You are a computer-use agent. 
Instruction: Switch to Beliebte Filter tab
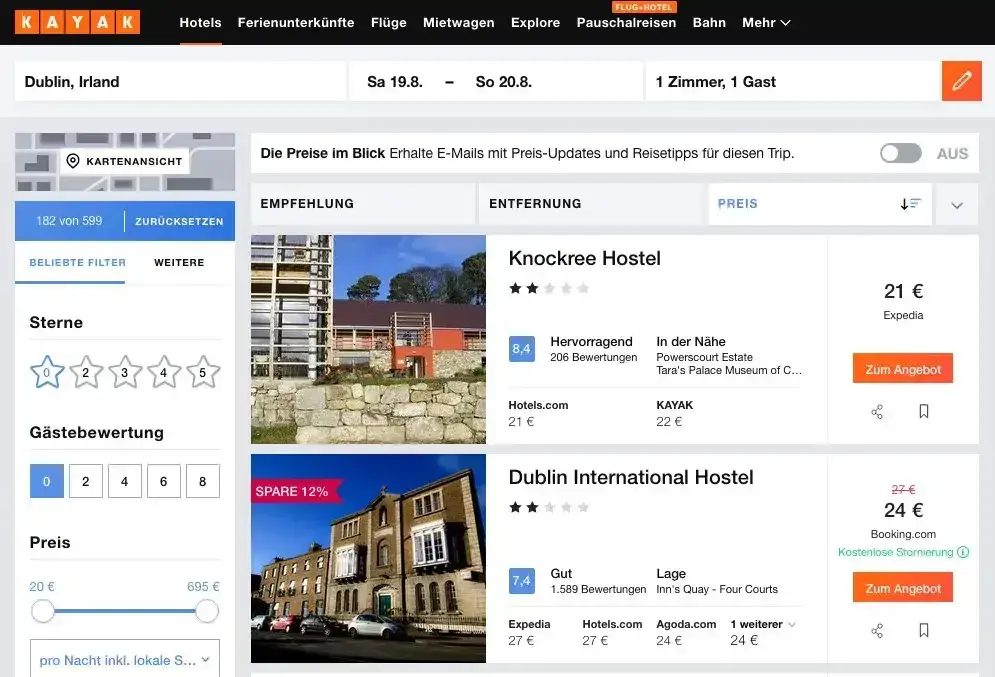click(x=77, y=263)
